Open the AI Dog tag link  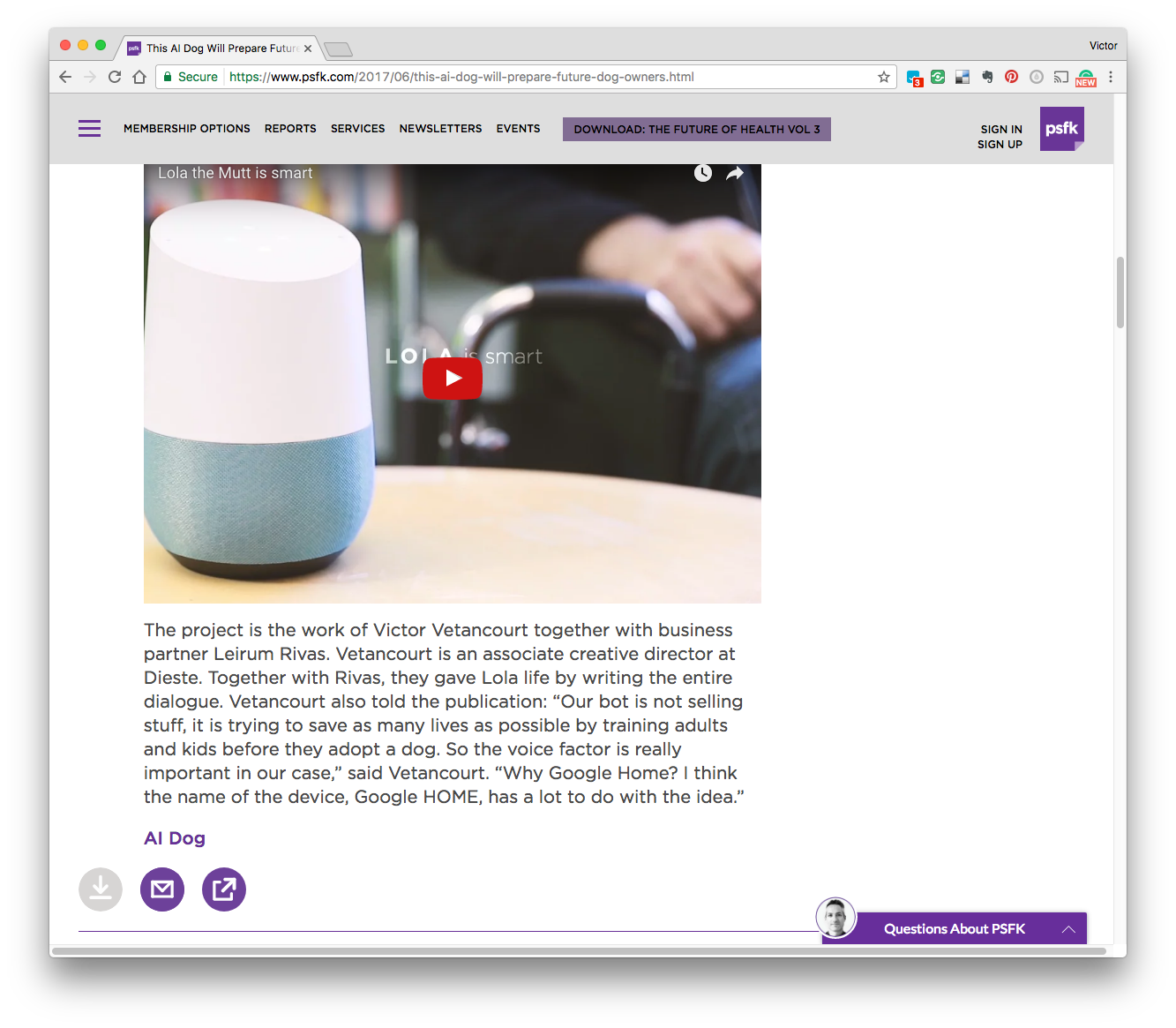[175, 838]
